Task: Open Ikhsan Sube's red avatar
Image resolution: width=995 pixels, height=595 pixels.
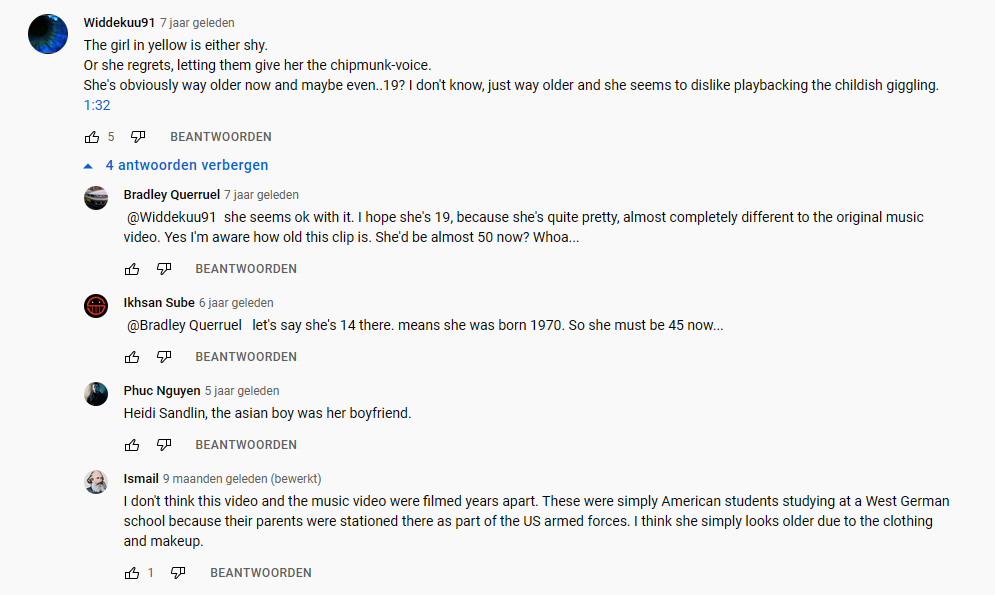Action: pyautogui.click(x=96, y=306)
